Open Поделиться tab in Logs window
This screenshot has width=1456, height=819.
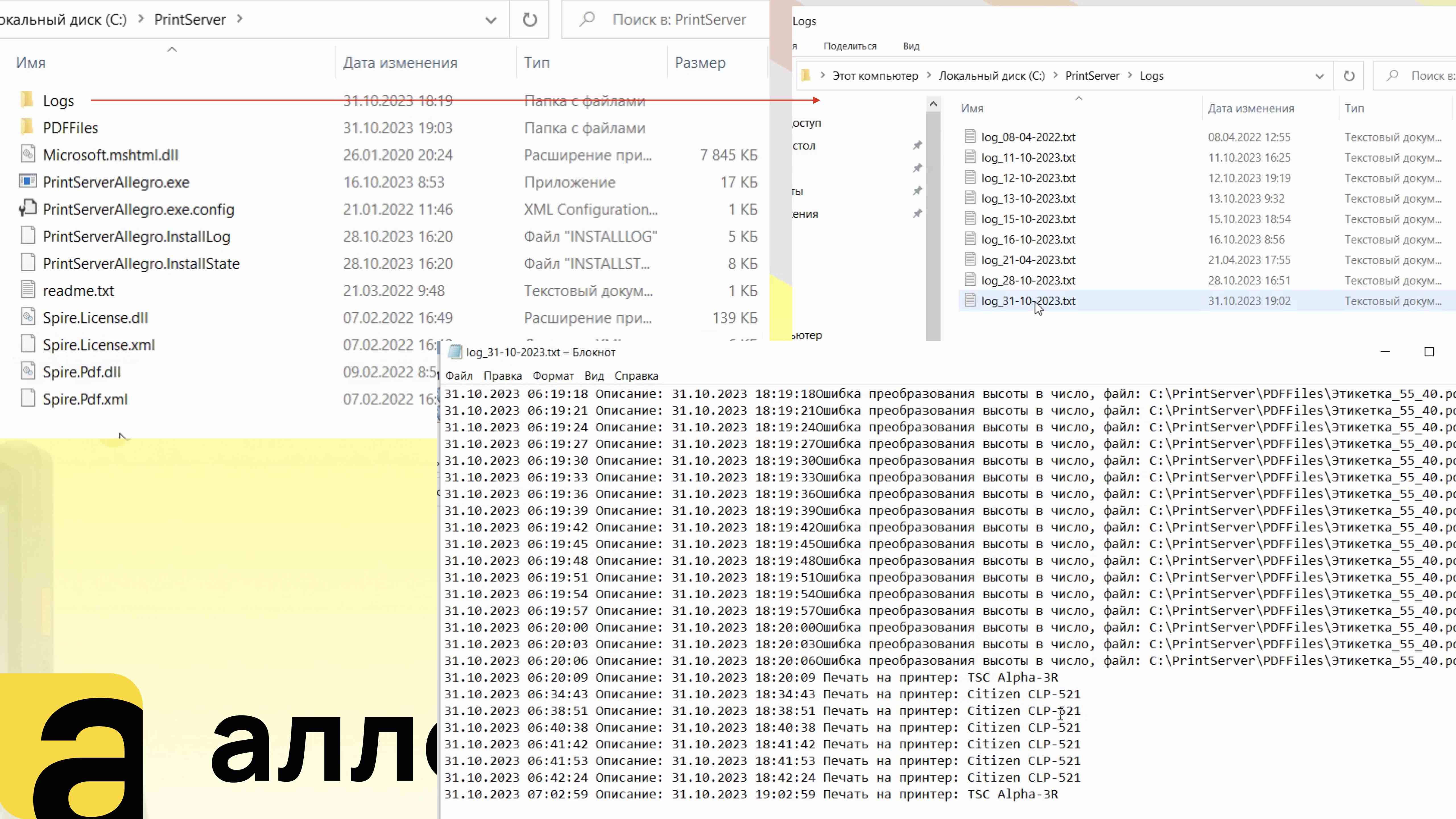coord(850,46)
